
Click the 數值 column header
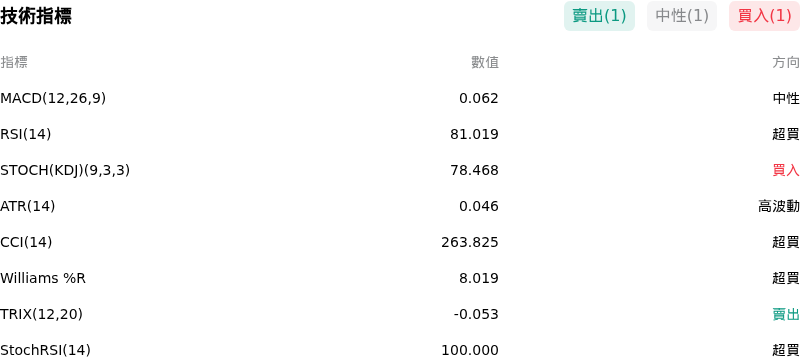pyautogui.click(x=485, y=62)
